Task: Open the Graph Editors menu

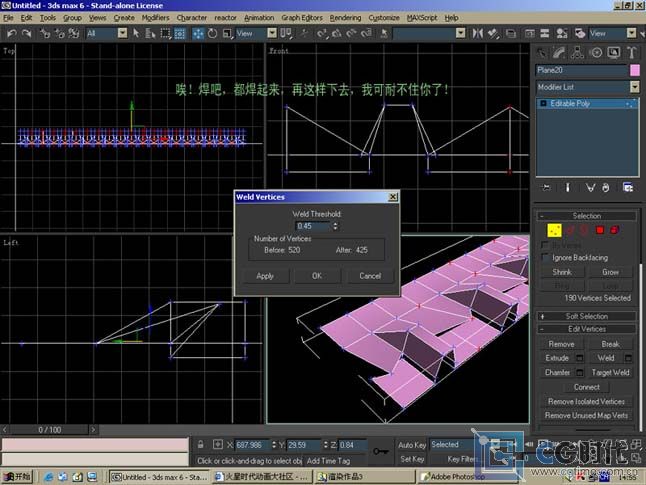Action: (302, 18)
